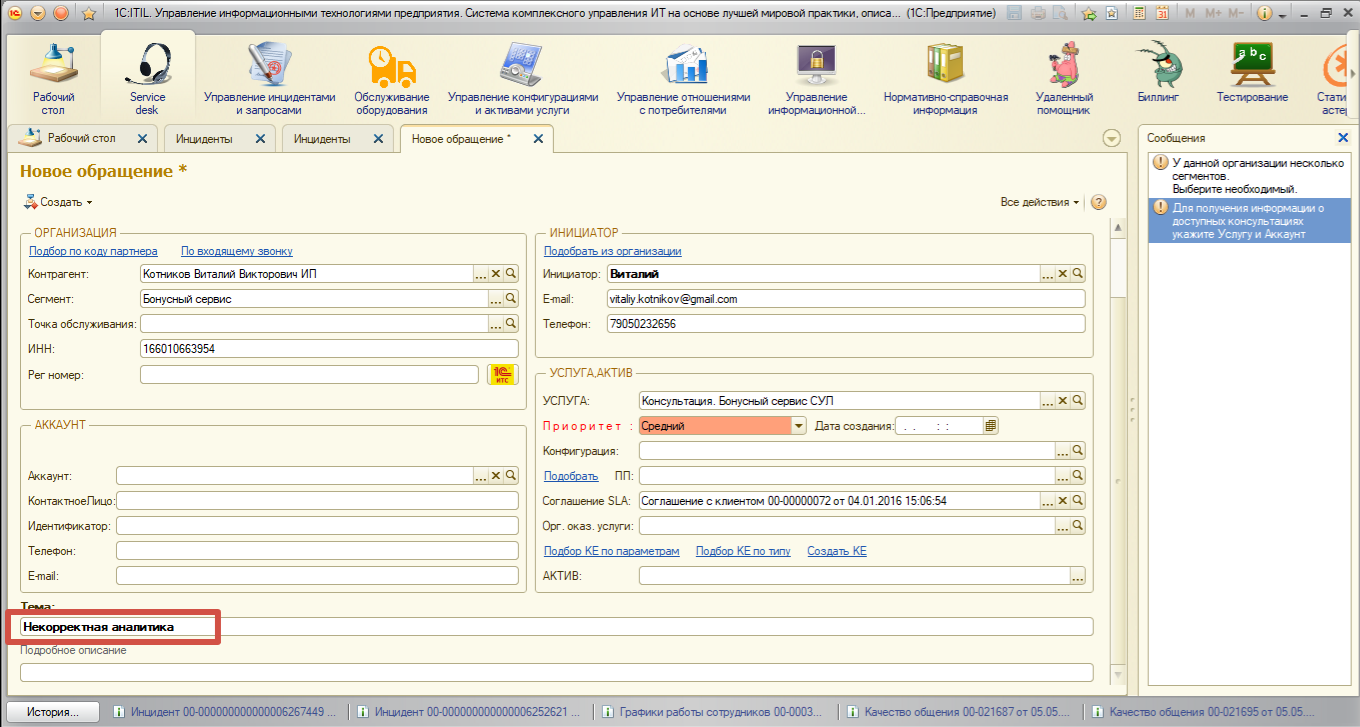Click the ИНН input field

[x=329, y=349]
